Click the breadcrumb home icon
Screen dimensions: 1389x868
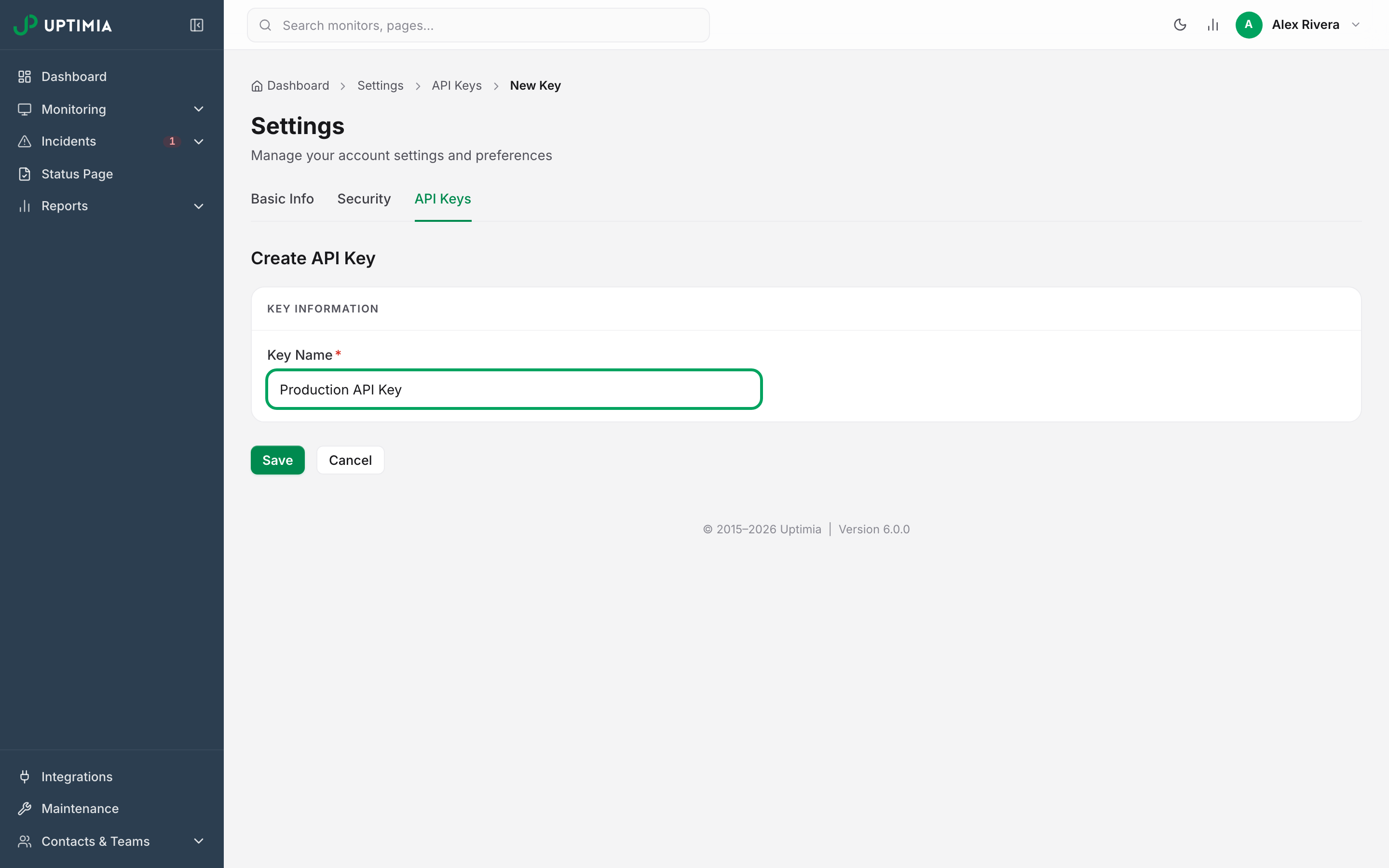[x=257, y=86]
